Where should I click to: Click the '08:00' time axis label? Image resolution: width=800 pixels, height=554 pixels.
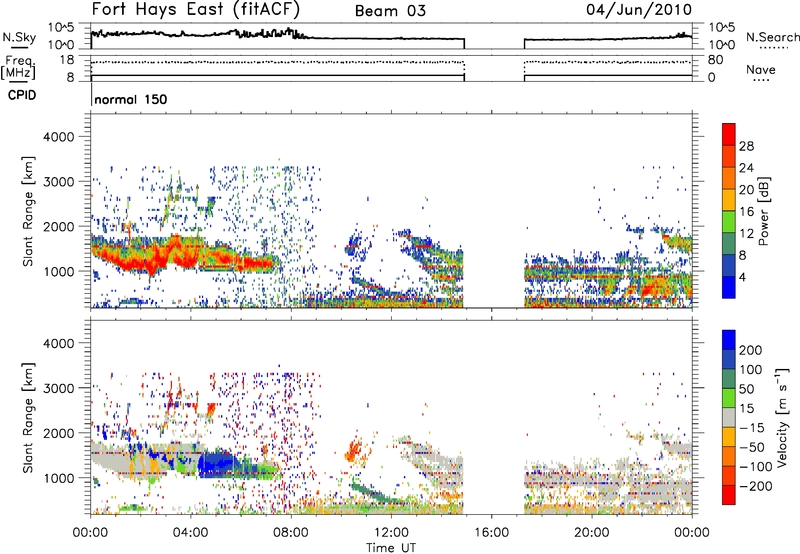(x=291, y=533)
